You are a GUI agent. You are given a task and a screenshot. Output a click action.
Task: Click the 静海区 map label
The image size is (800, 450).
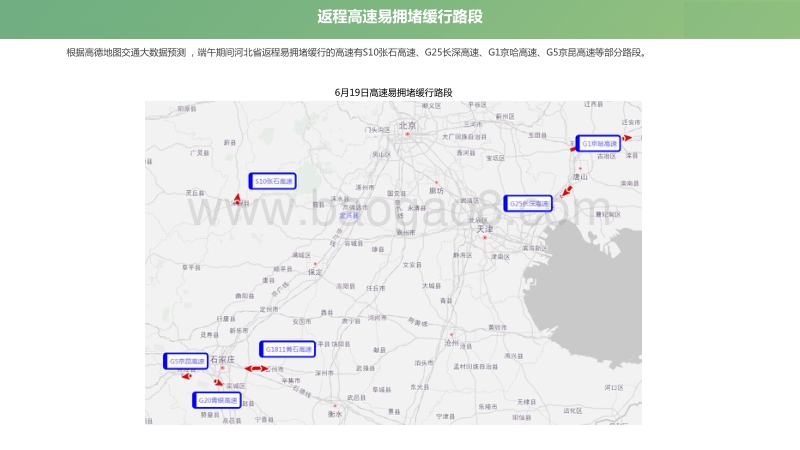coord(463,255)
